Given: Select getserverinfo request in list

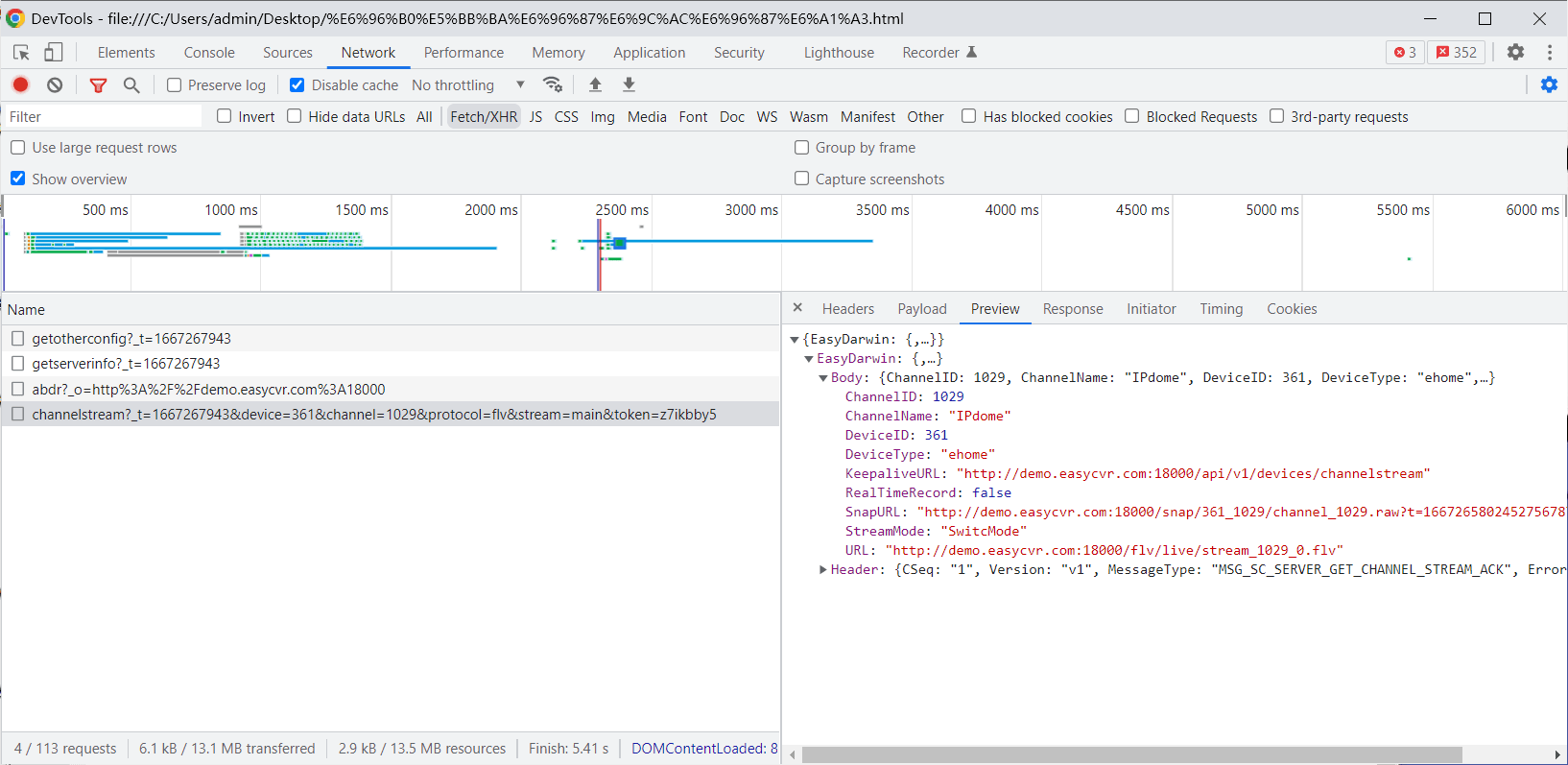Looking at the screenshot, I should tap(126, 364).
